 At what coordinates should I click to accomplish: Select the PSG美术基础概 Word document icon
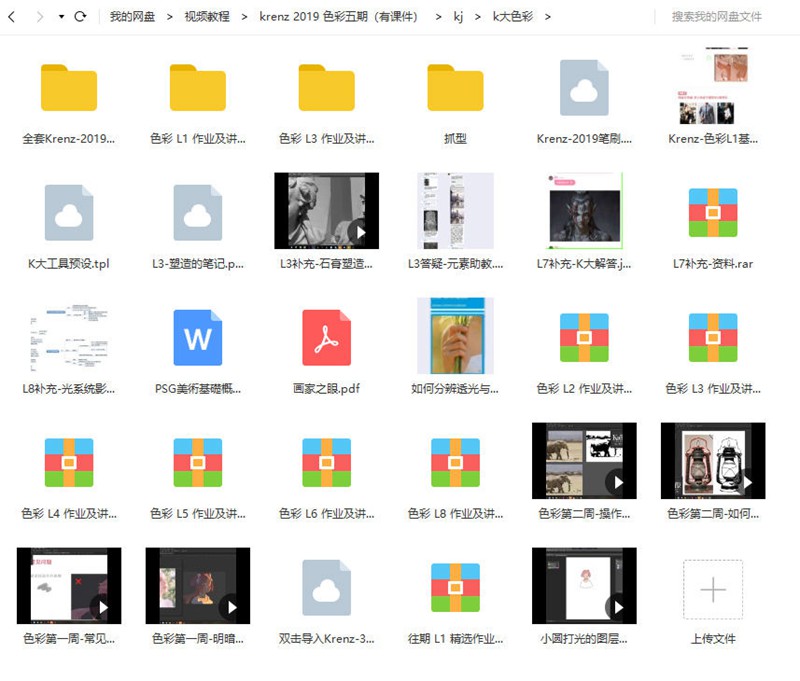(198, 340)
